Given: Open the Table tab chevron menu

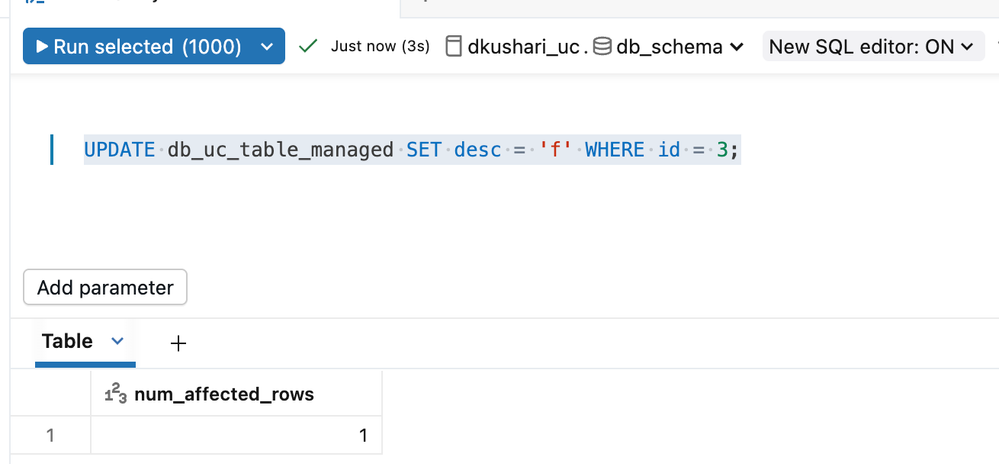Looking at the screenshot, I should click(117, 341).
